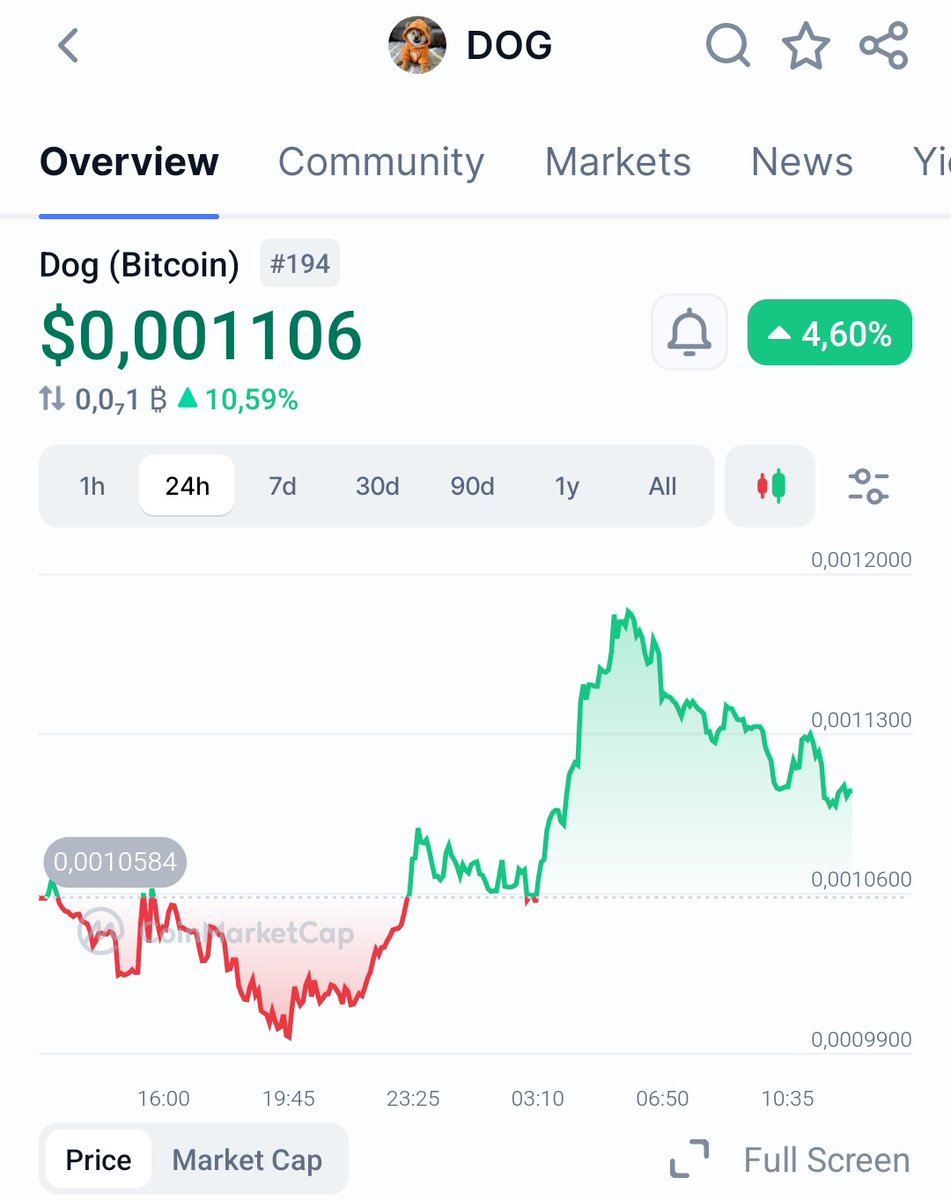Image resolution: width=951 pixels, height=1200 pixels.
Task: Open the News tab
Action: click(801, 162)
